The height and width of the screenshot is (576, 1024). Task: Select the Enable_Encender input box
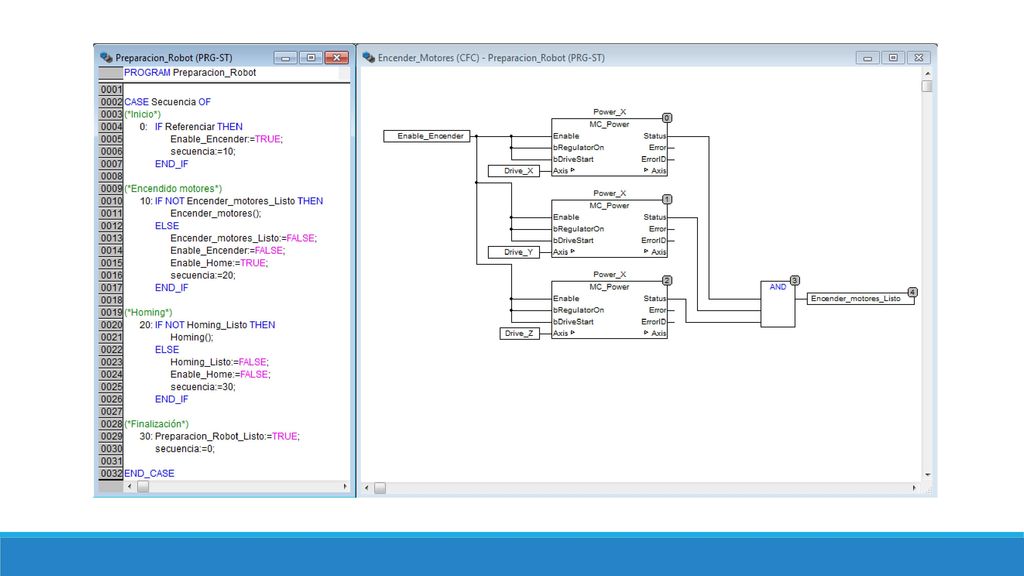426,136
